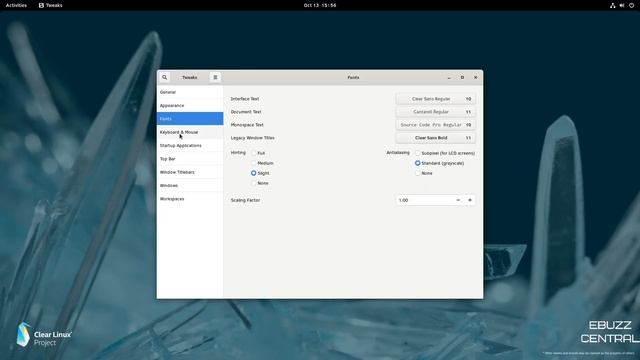This screenshot has width=640, height=360.
Task: Click the 'Hinting' label
Action: 238,152
